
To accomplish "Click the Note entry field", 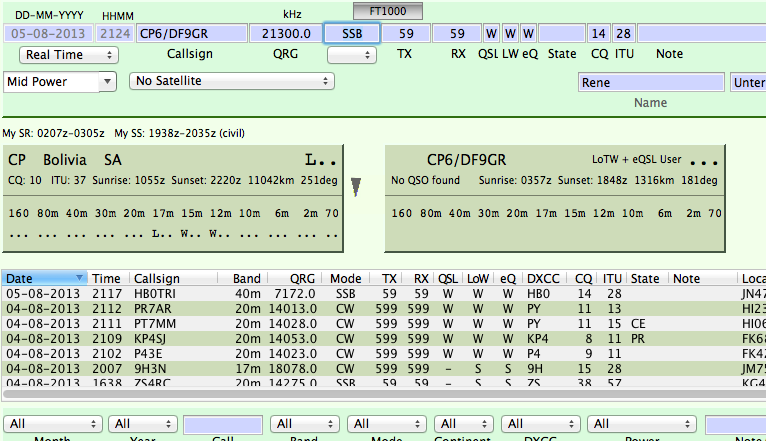I will pos(702,33).
